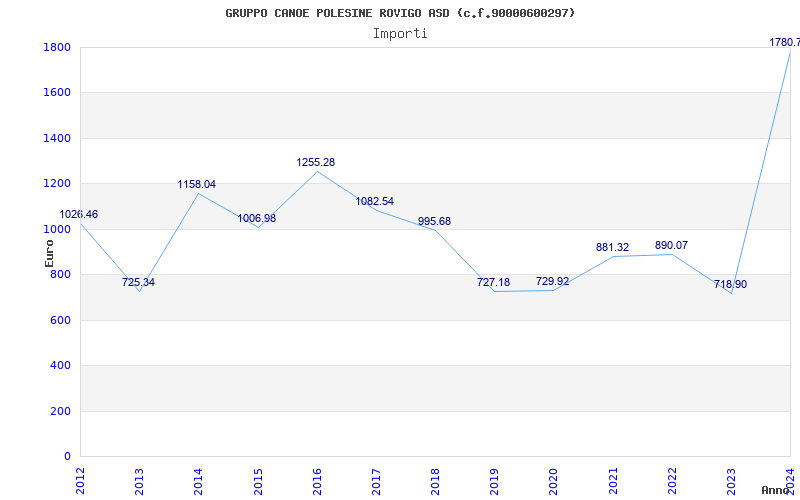Click the 200 y-axis tick label
The image size is (800, 500).
[61, 411]
